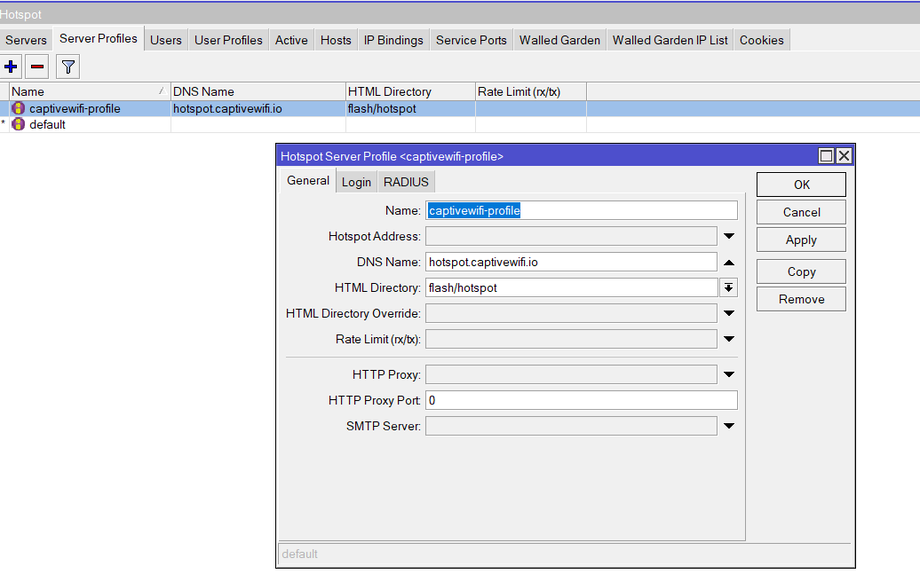This screenshot has width=920, height=574.
Task: Expand the HTTP Proxy field arrow
Action: [x=729, y=375]
